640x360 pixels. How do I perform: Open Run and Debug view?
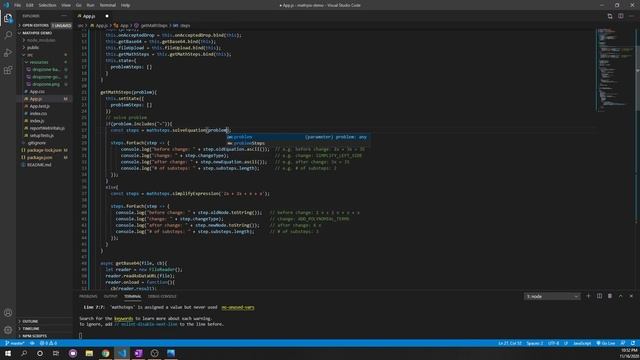click(x=8, y=53)
